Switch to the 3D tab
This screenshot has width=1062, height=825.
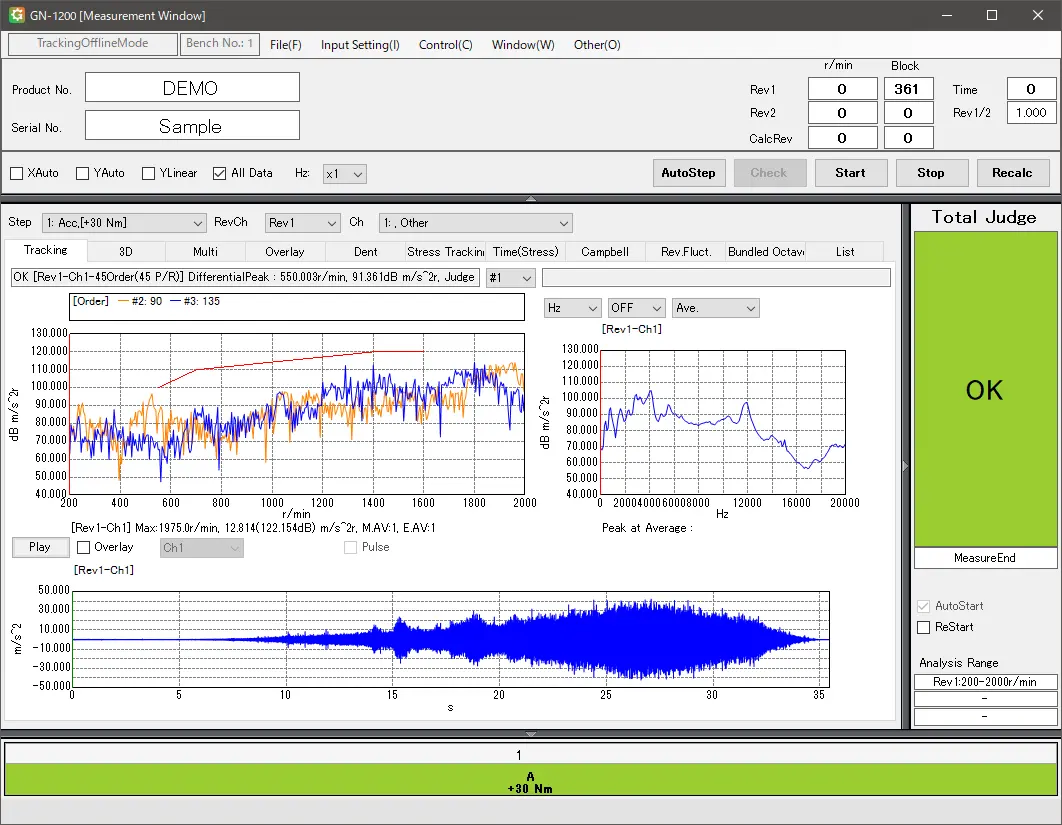click(126, 251)
